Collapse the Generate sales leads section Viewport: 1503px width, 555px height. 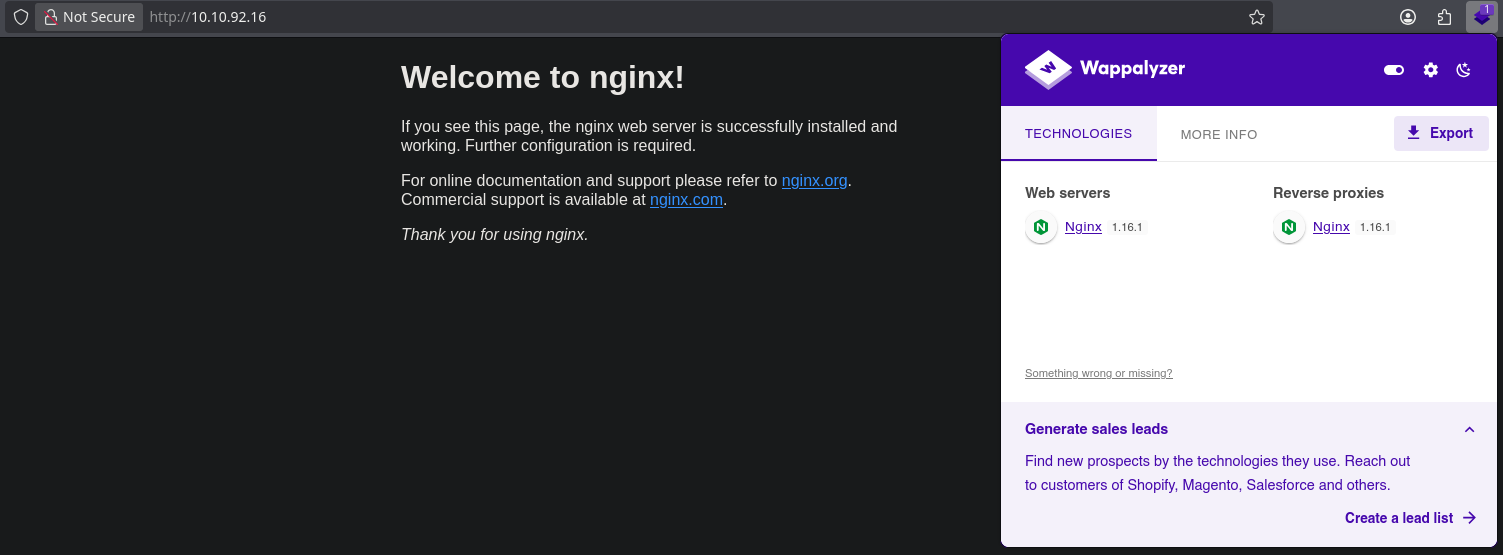(x=1469, y=429)
